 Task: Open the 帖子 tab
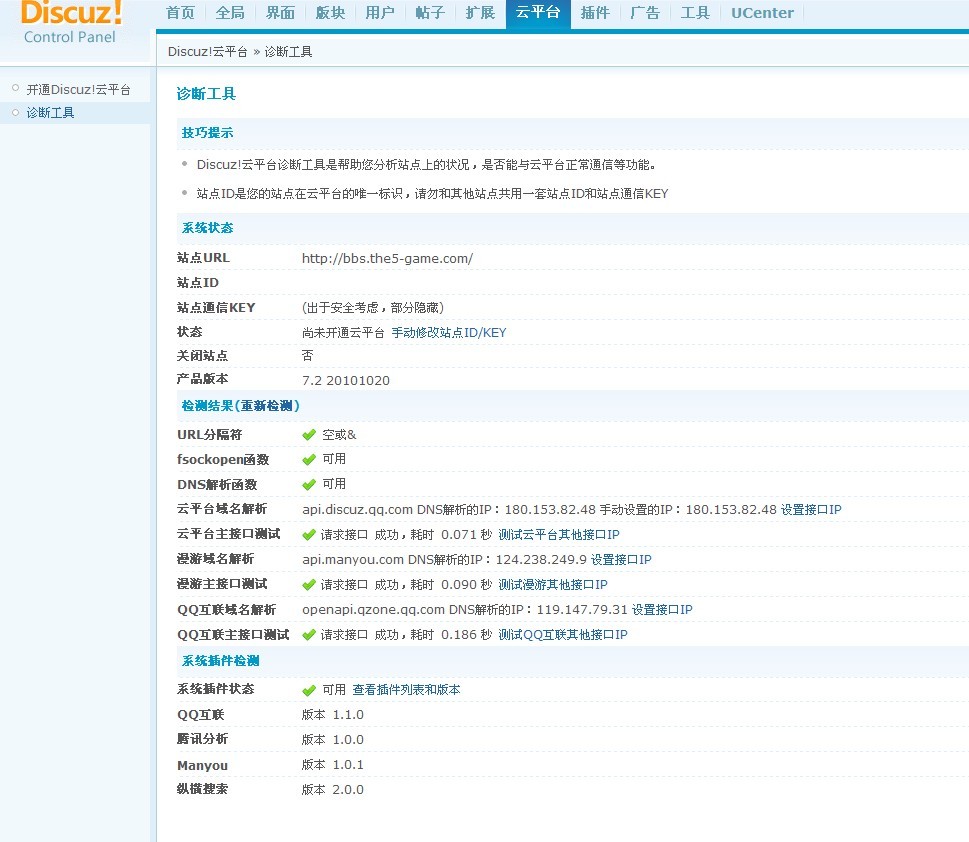(430, 13)
